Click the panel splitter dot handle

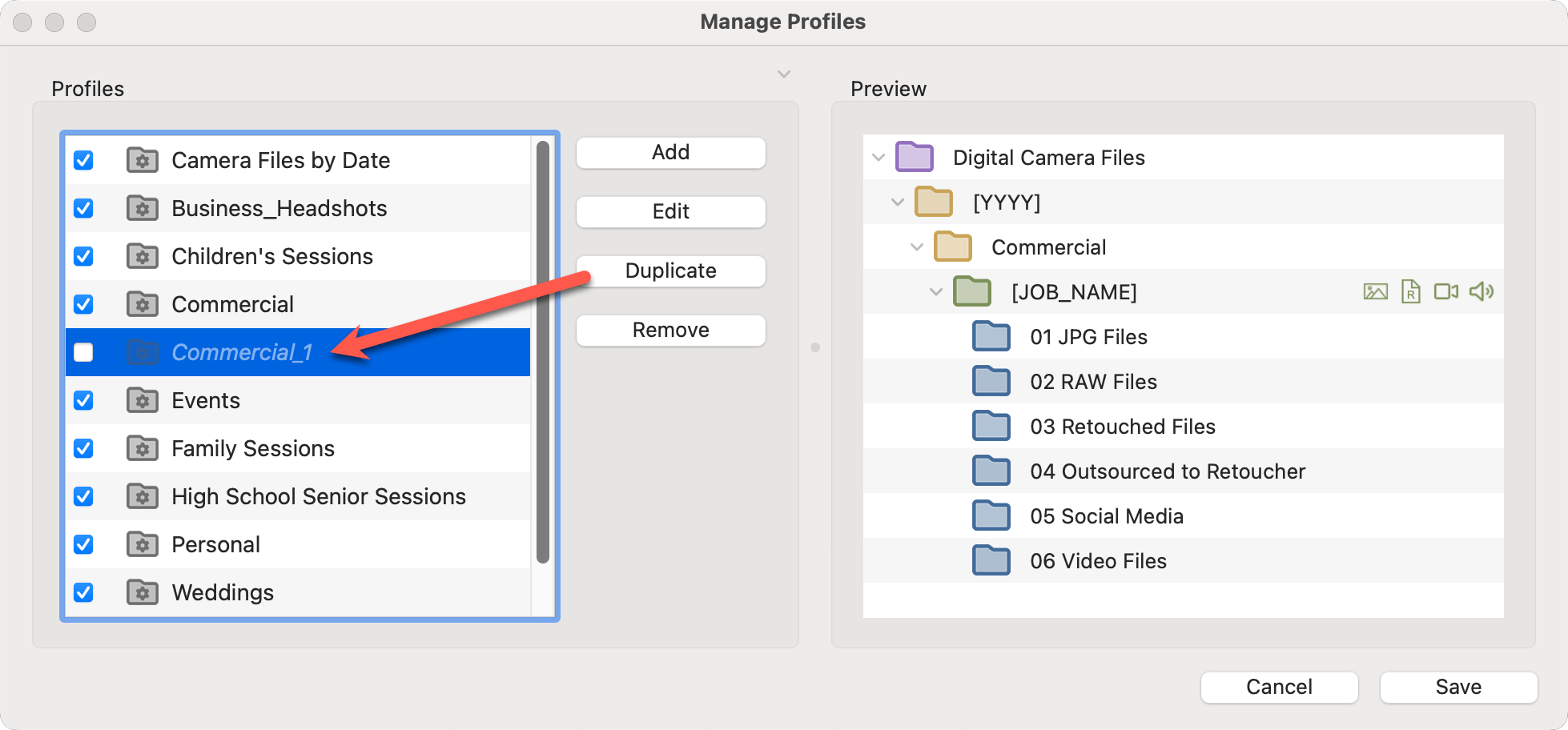[x=815, y=347]
